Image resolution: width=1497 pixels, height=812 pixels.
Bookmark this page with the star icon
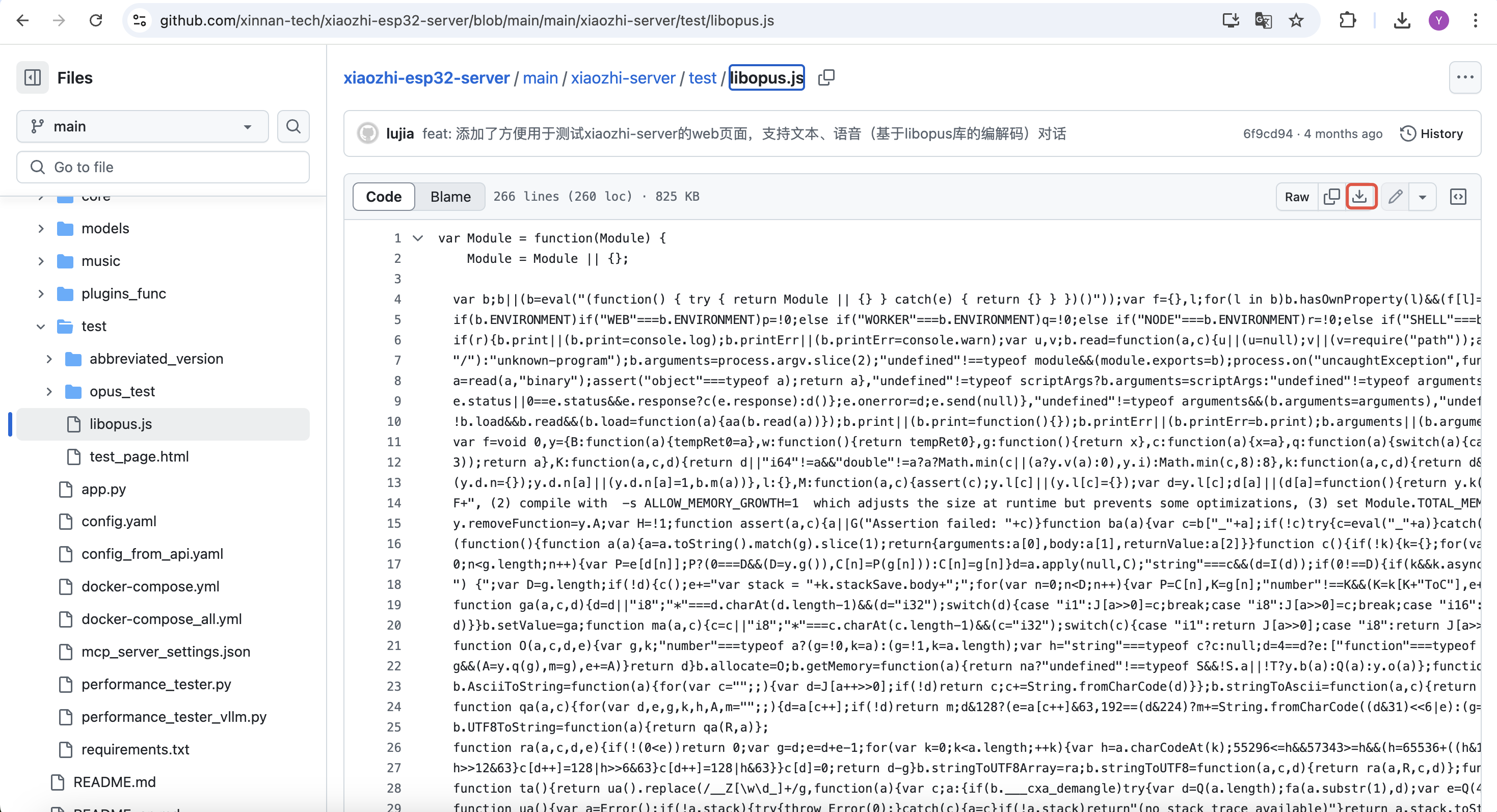tap(1296, 20)
